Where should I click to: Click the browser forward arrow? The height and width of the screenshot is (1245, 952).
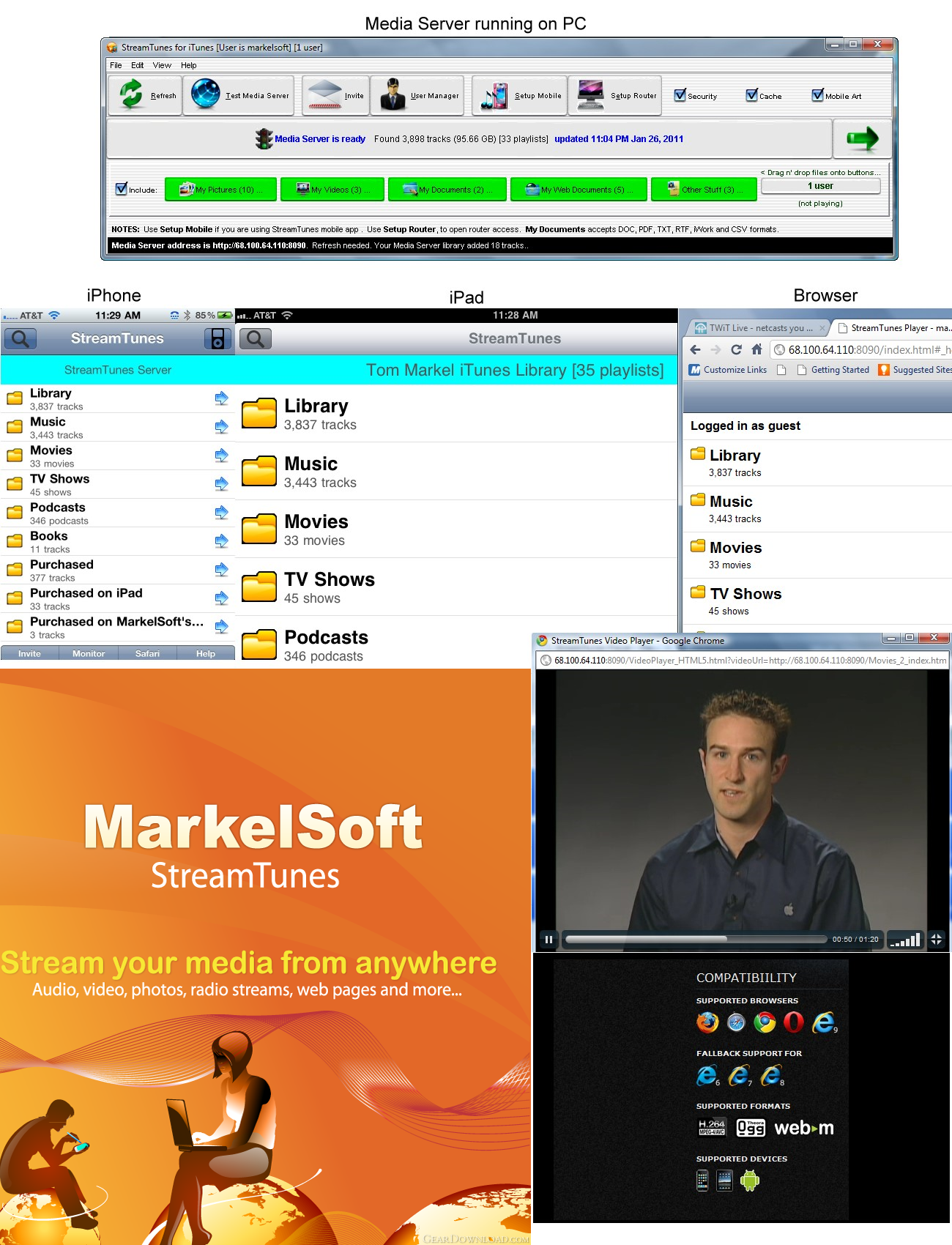716,349
